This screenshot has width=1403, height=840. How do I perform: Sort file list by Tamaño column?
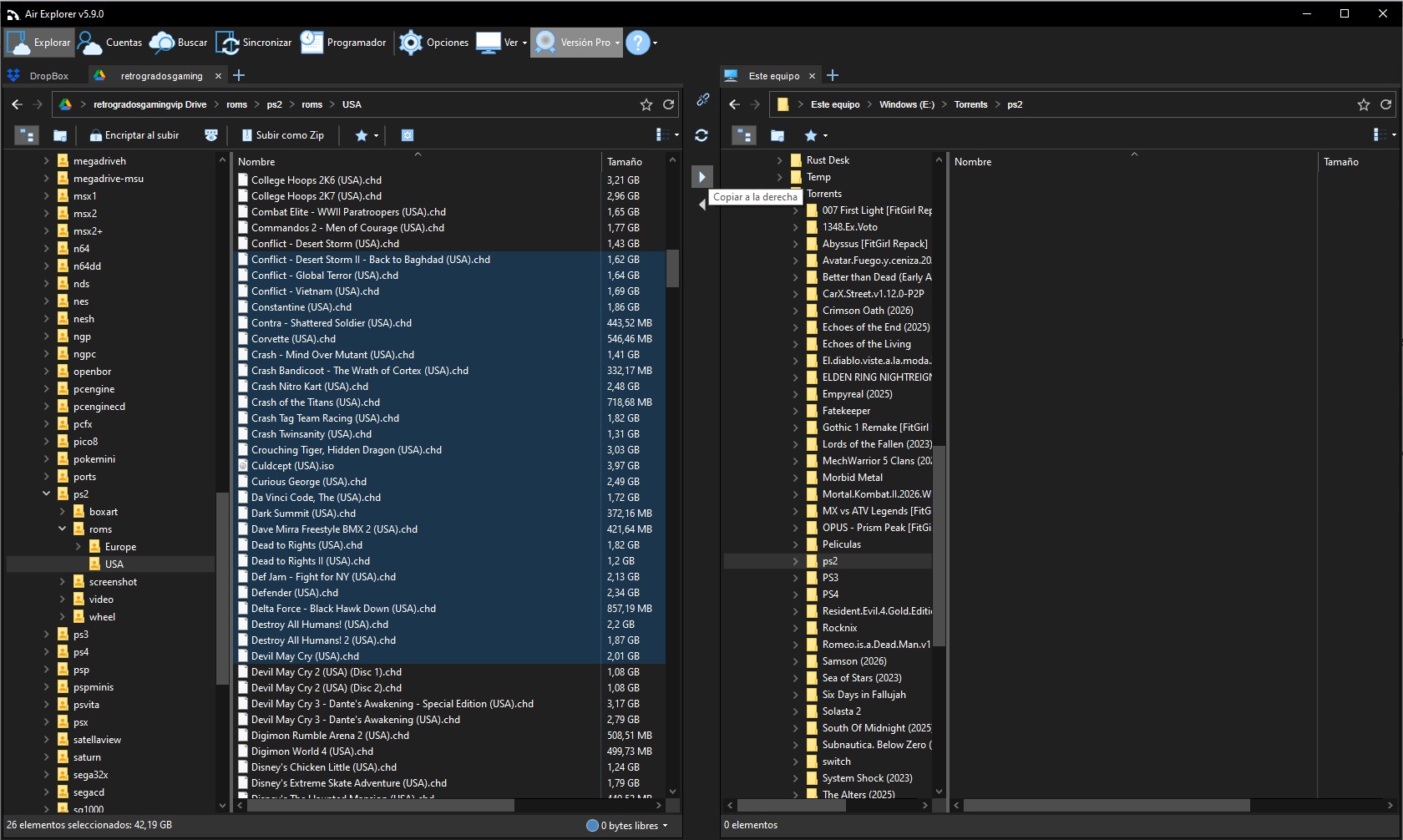(625, 162)
